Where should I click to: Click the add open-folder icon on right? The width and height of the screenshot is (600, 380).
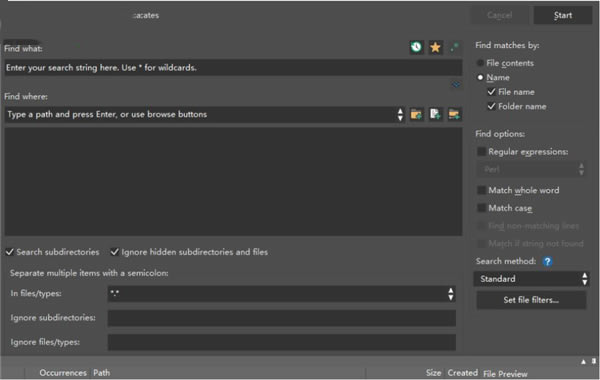pos(454,114)
